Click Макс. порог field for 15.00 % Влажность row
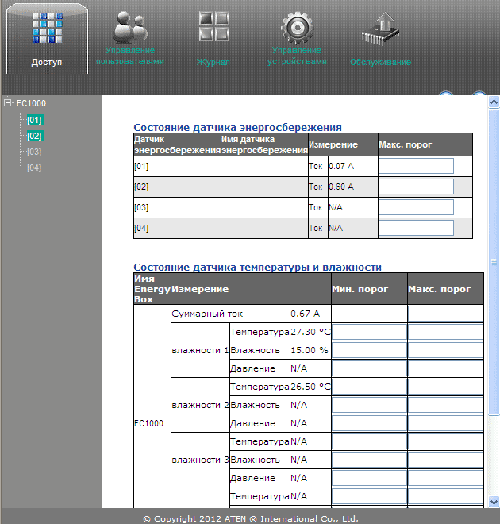This screenshot has height=524, width=500. pyautogui.click(x=446, y=350)
